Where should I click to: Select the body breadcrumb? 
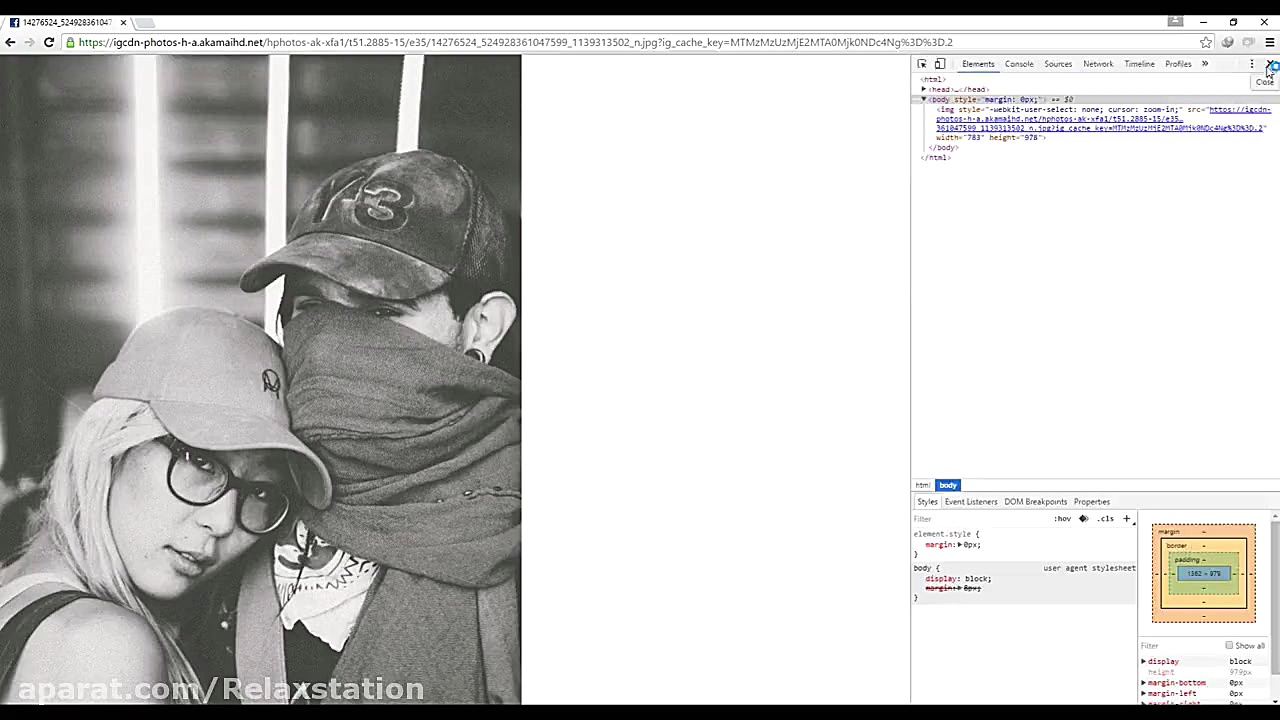tap(948, 485)
